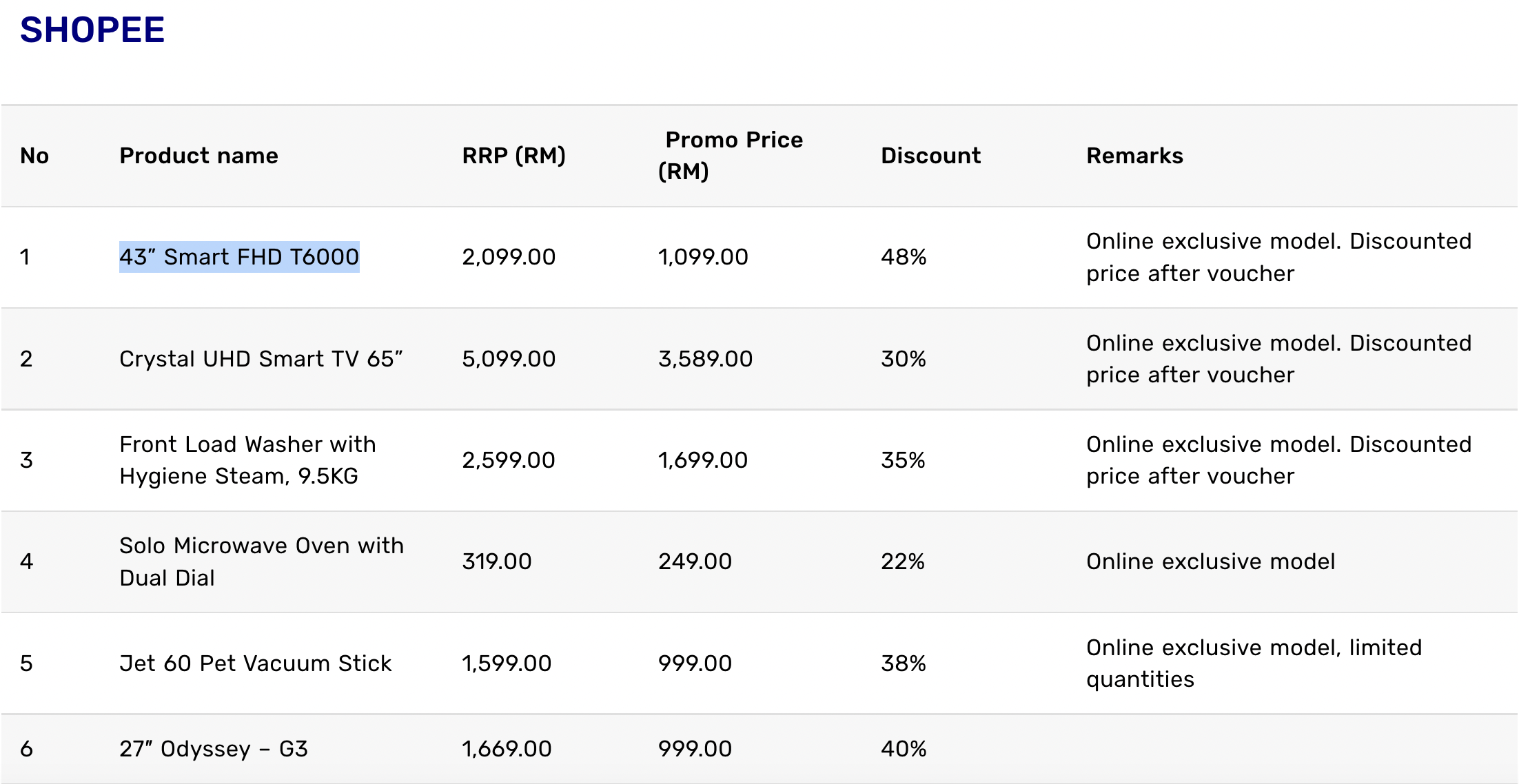Click the 3,589.00 promo price
The width and height of the screenshot is (1519, 784).
click(705, 359)
